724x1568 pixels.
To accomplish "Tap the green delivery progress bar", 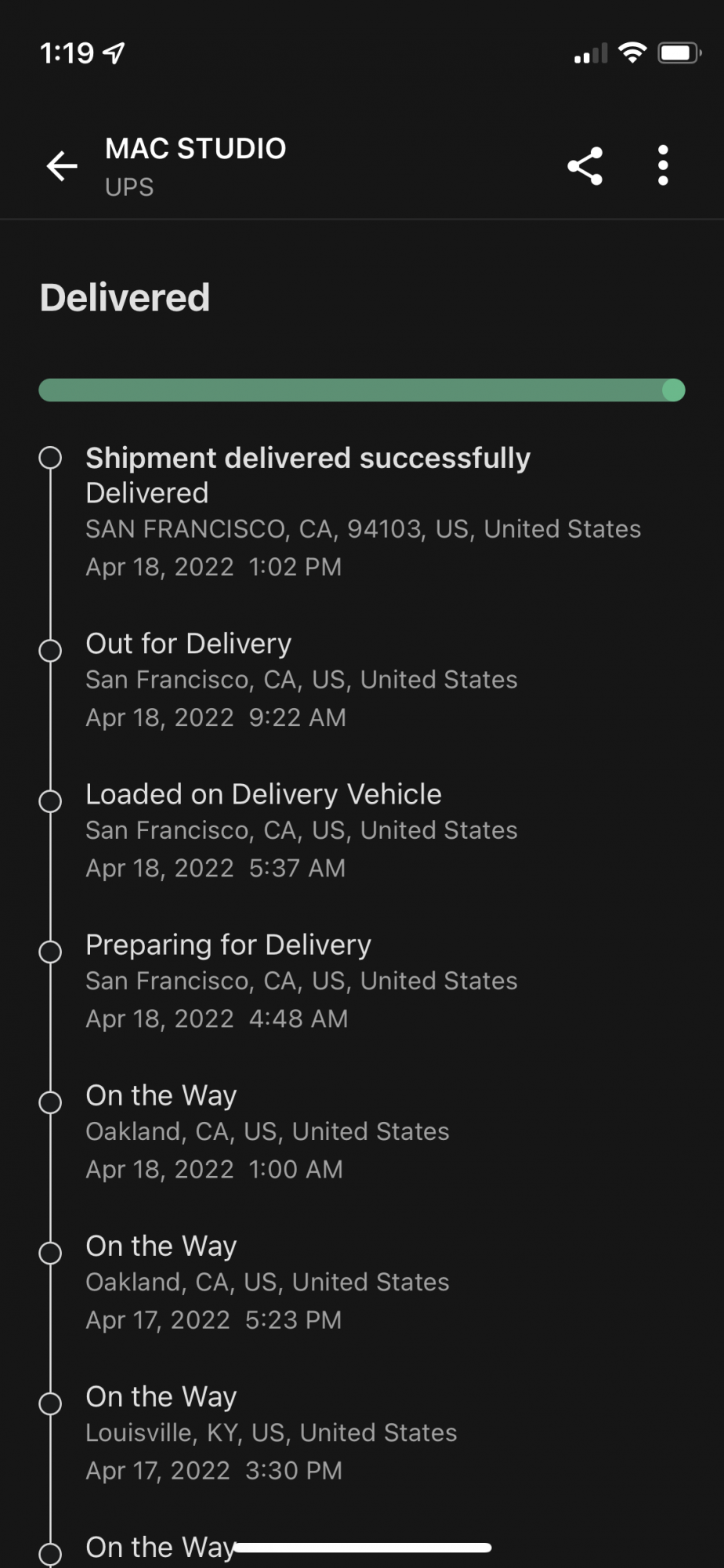I will click(361, 390).
